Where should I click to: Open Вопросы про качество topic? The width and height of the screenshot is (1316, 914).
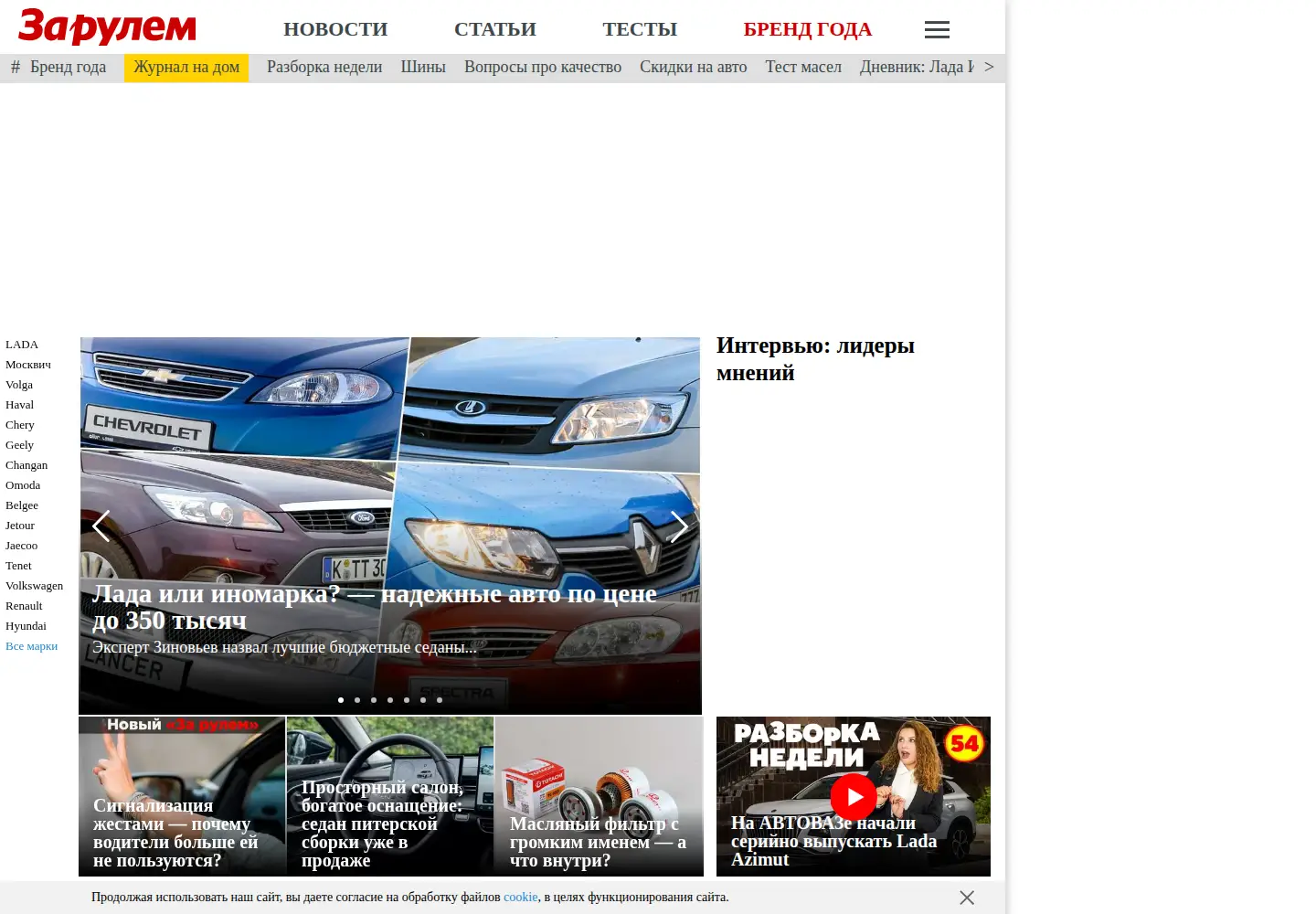543,67
